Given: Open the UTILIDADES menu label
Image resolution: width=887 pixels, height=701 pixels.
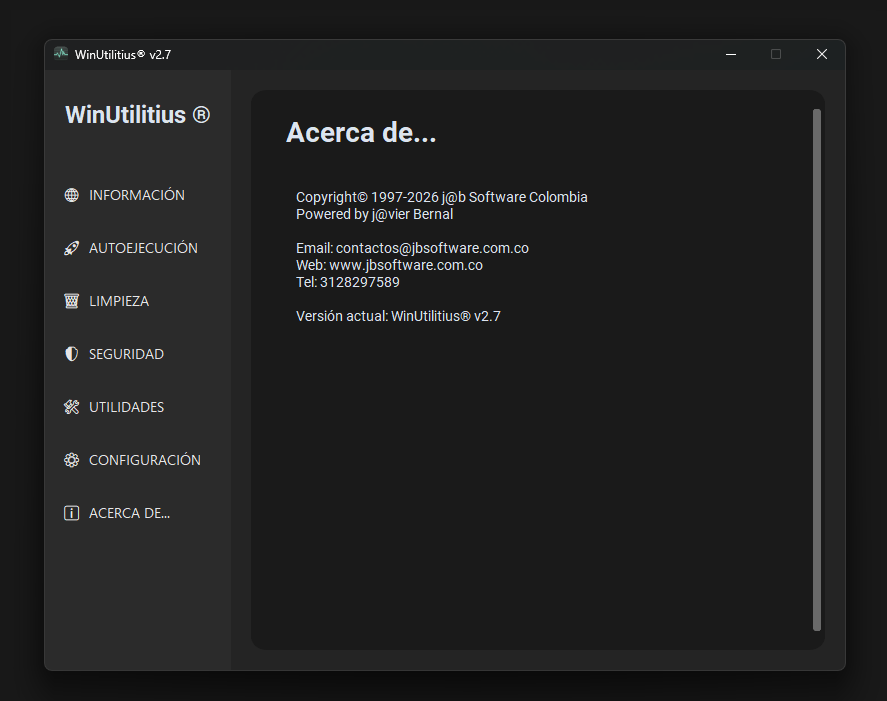Looking at the screenshot, I should pyautogui.click(x=126, y=407).
